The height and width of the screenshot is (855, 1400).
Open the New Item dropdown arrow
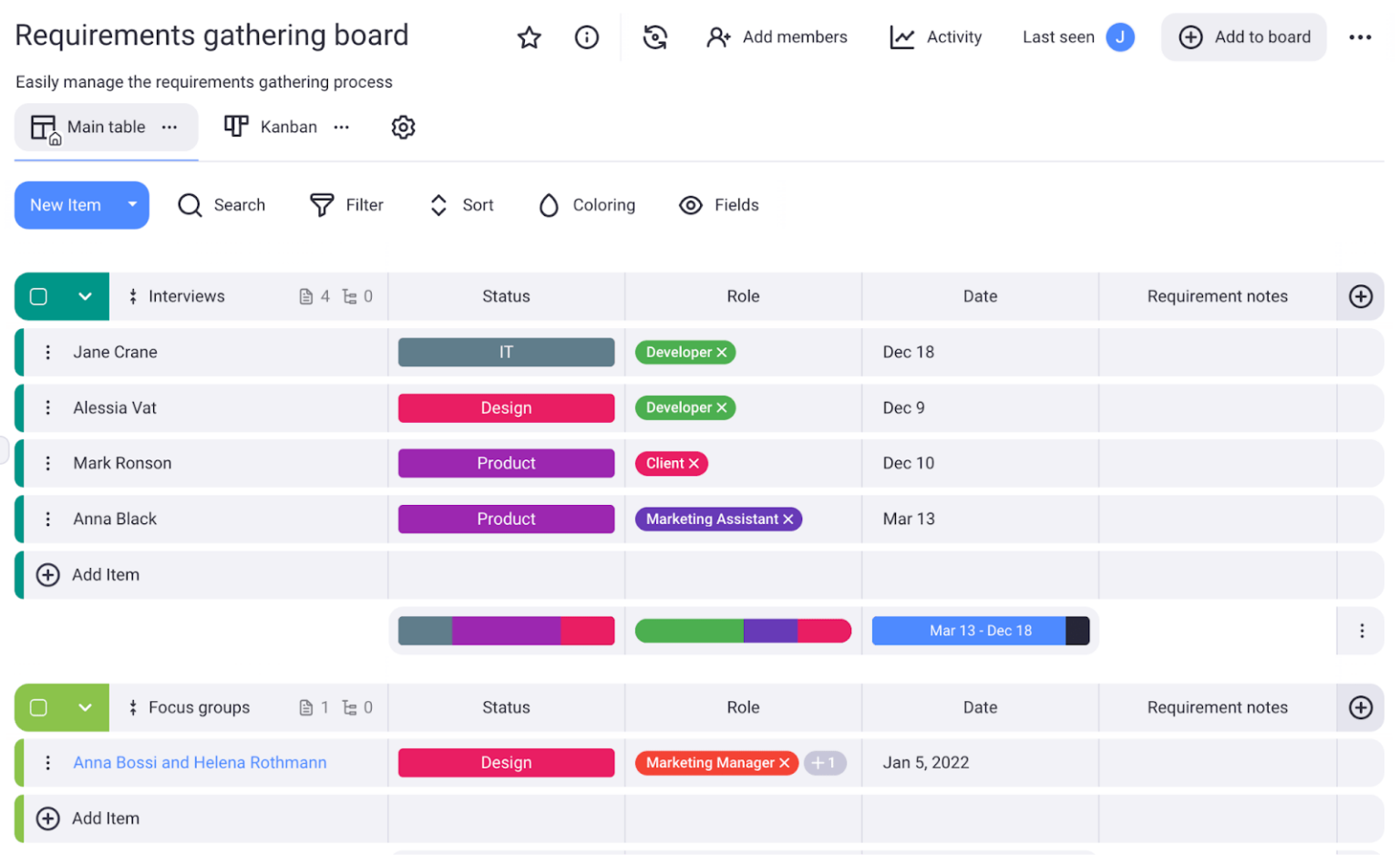pos(132,205)
